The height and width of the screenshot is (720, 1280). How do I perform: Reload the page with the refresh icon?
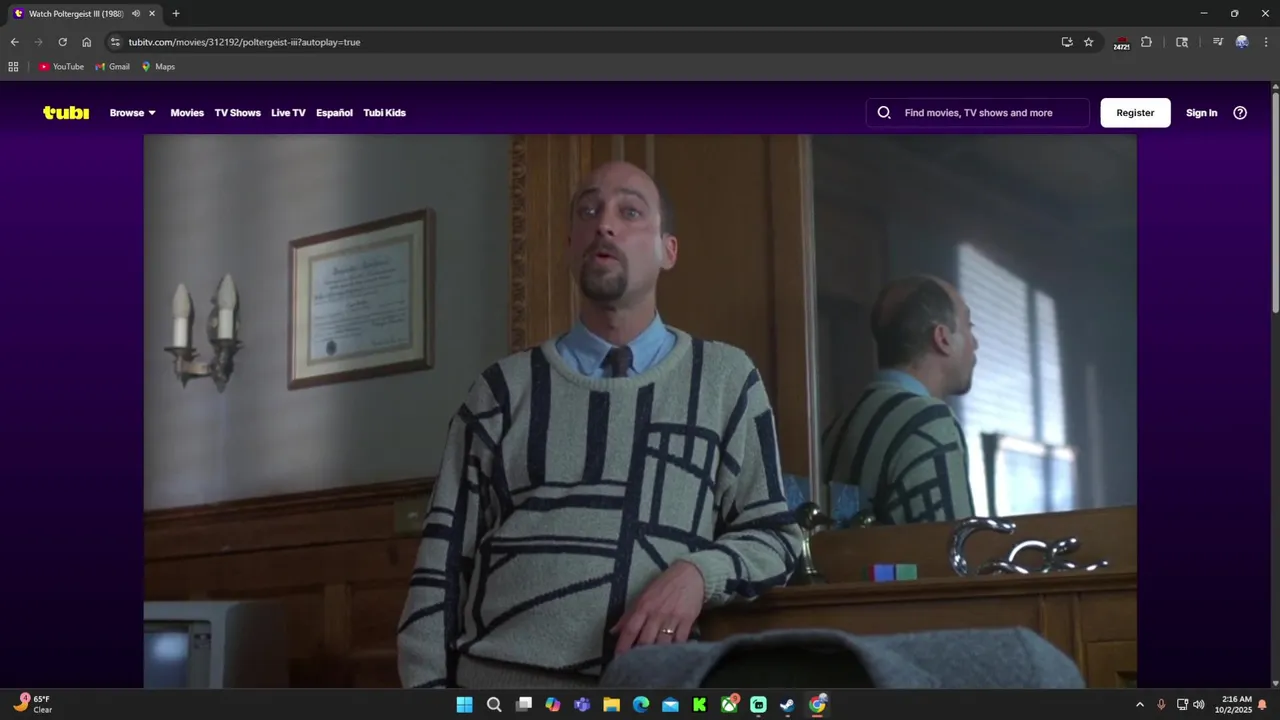[x=62, y=42]
